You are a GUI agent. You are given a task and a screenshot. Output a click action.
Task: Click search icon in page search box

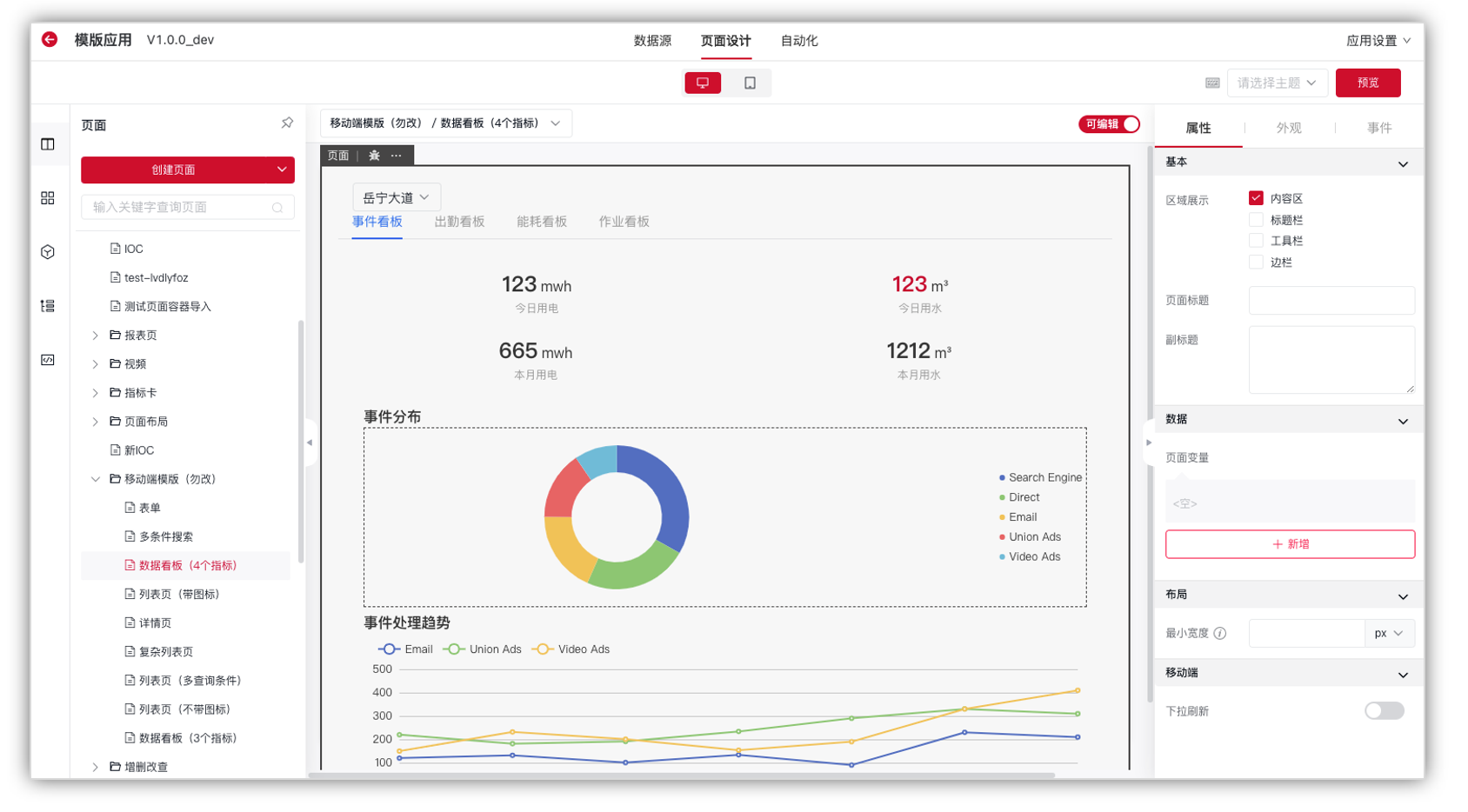pyautogui.click(x=277, y=208)
